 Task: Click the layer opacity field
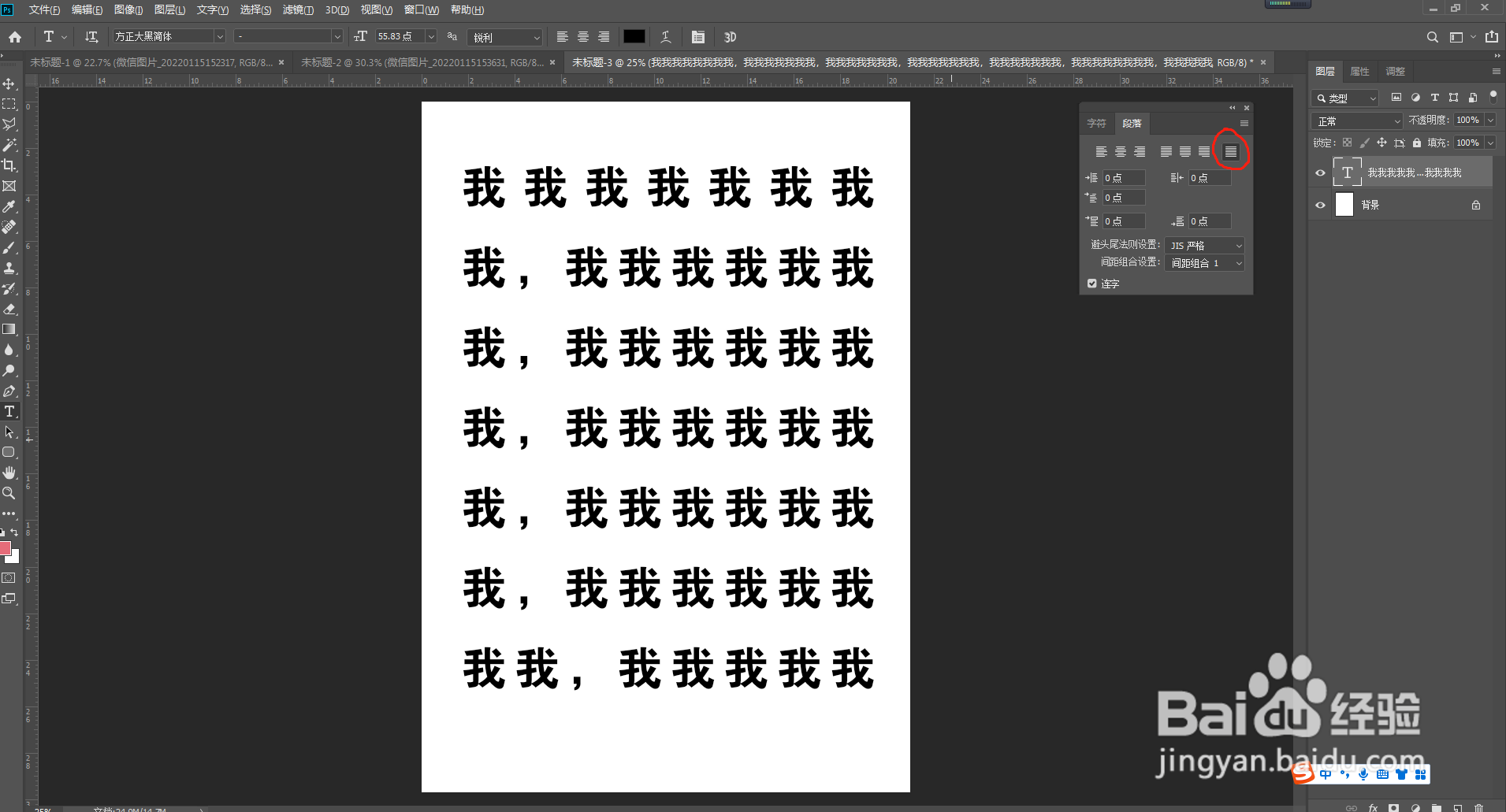tap(1468, 120)
